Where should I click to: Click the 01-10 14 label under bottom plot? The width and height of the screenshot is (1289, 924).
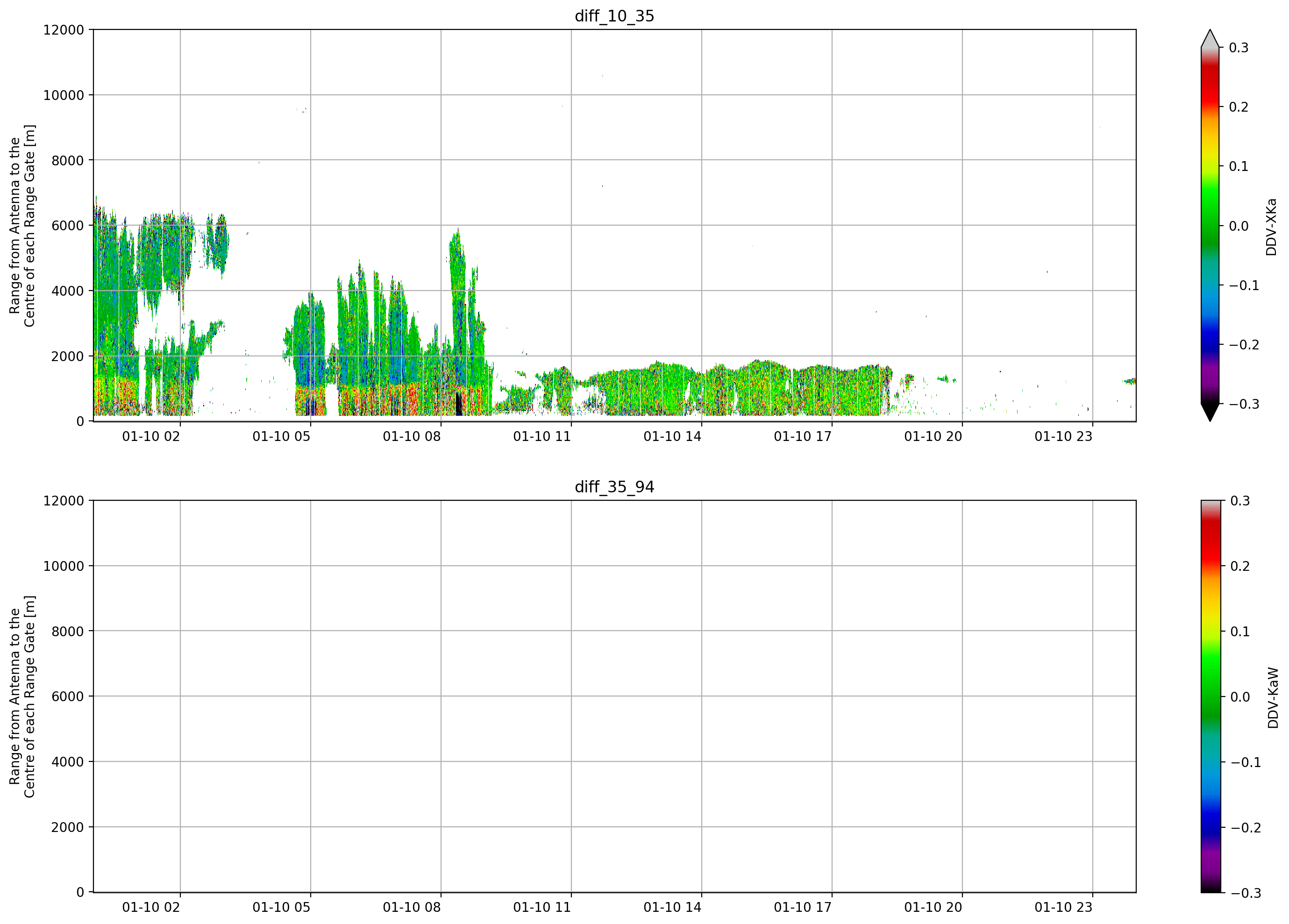(672, 908)
